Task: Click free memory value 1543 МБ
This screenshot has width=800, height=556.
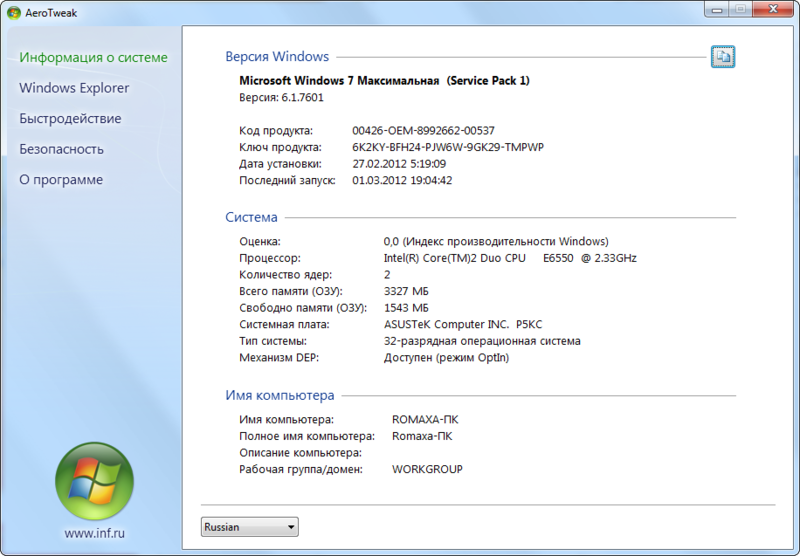Action: 406,308
